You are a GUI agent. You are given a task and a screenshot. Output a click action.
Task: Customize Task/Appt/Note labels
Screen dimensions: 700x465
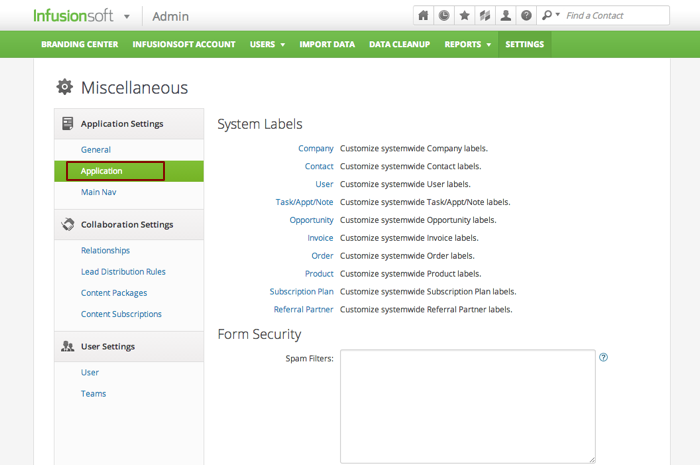(304, 202)
